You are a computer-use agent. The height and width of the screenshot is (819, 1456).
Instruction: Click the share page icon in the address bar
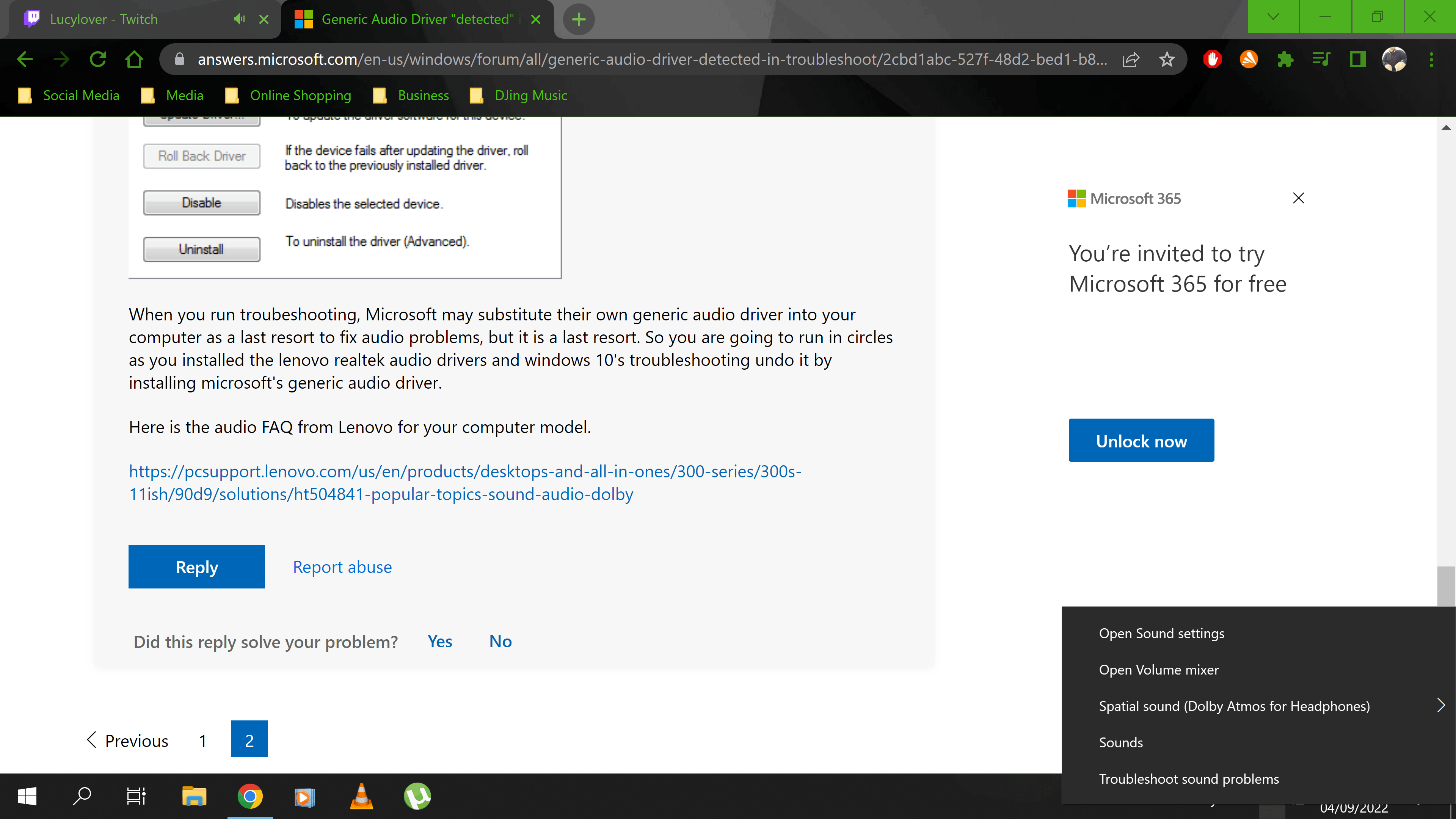point(1130,60)
